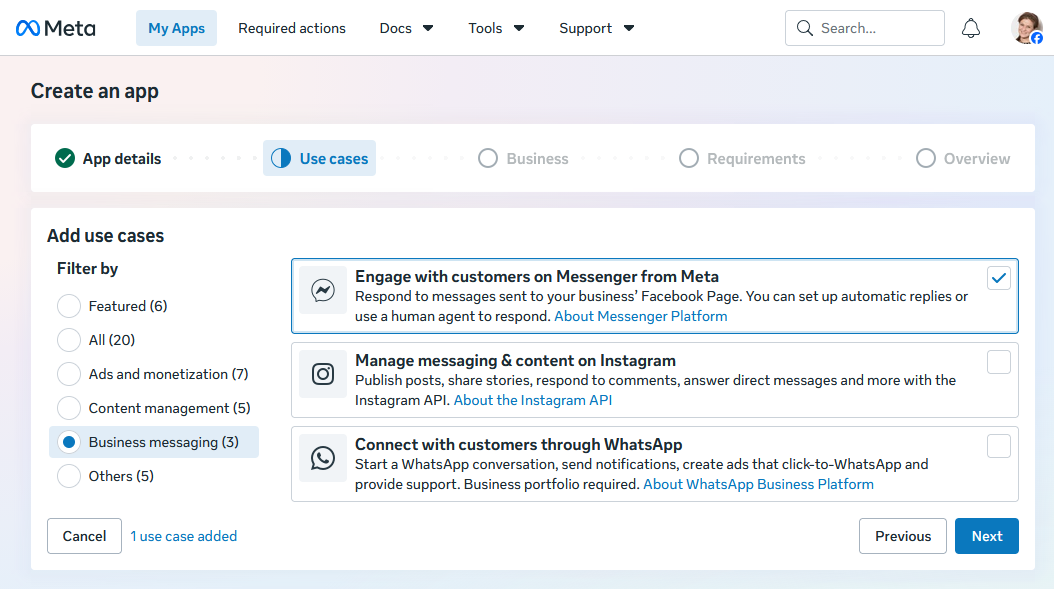Click the search magnifier icon
The image size is (1054, 589).
[804, 28]
